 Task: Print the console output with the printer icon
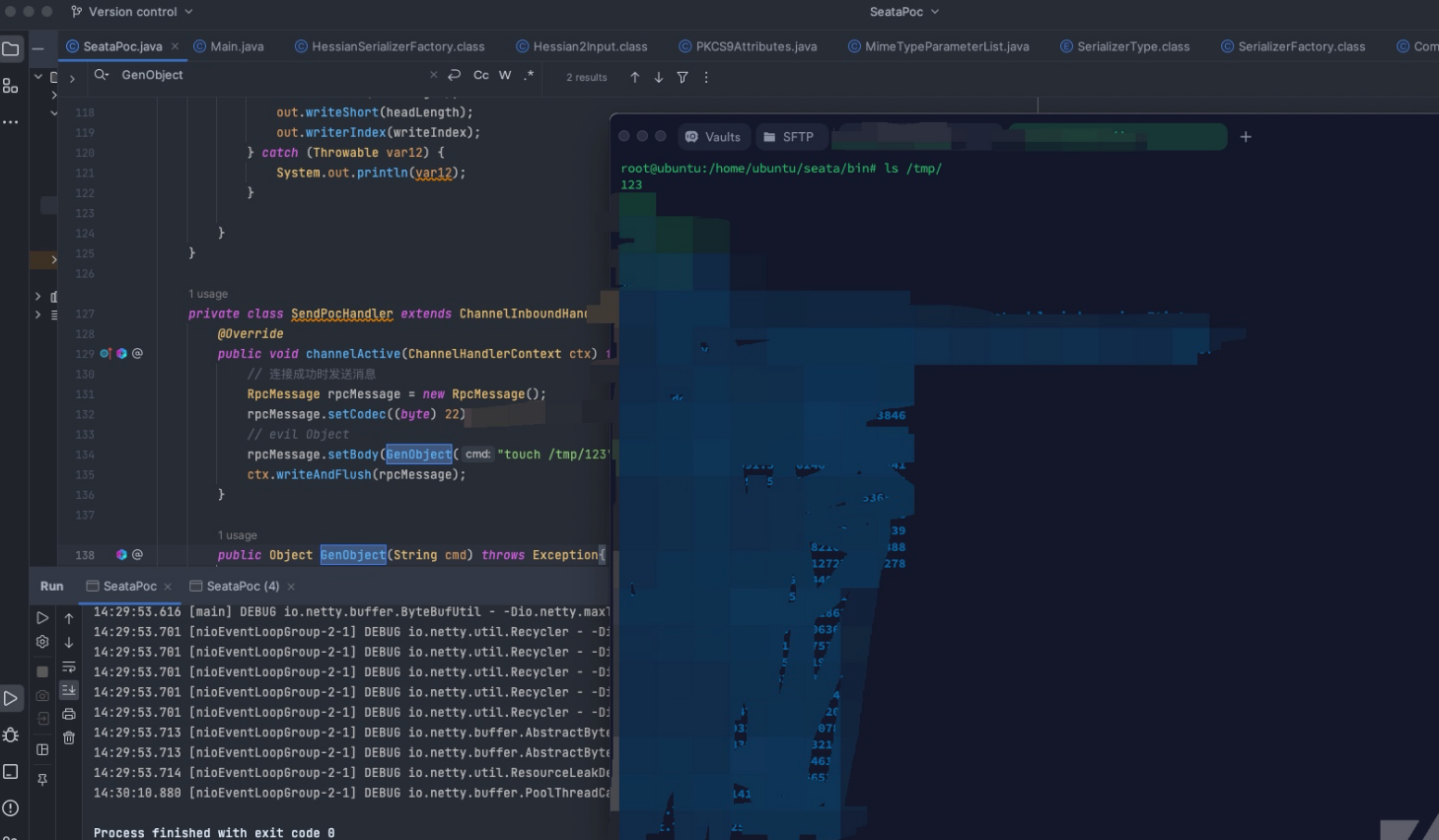coord(69,714)
